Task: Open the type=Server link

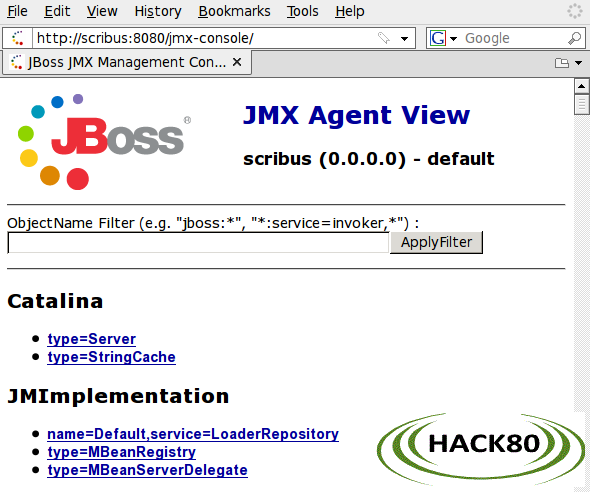Action: pos(91,339)
